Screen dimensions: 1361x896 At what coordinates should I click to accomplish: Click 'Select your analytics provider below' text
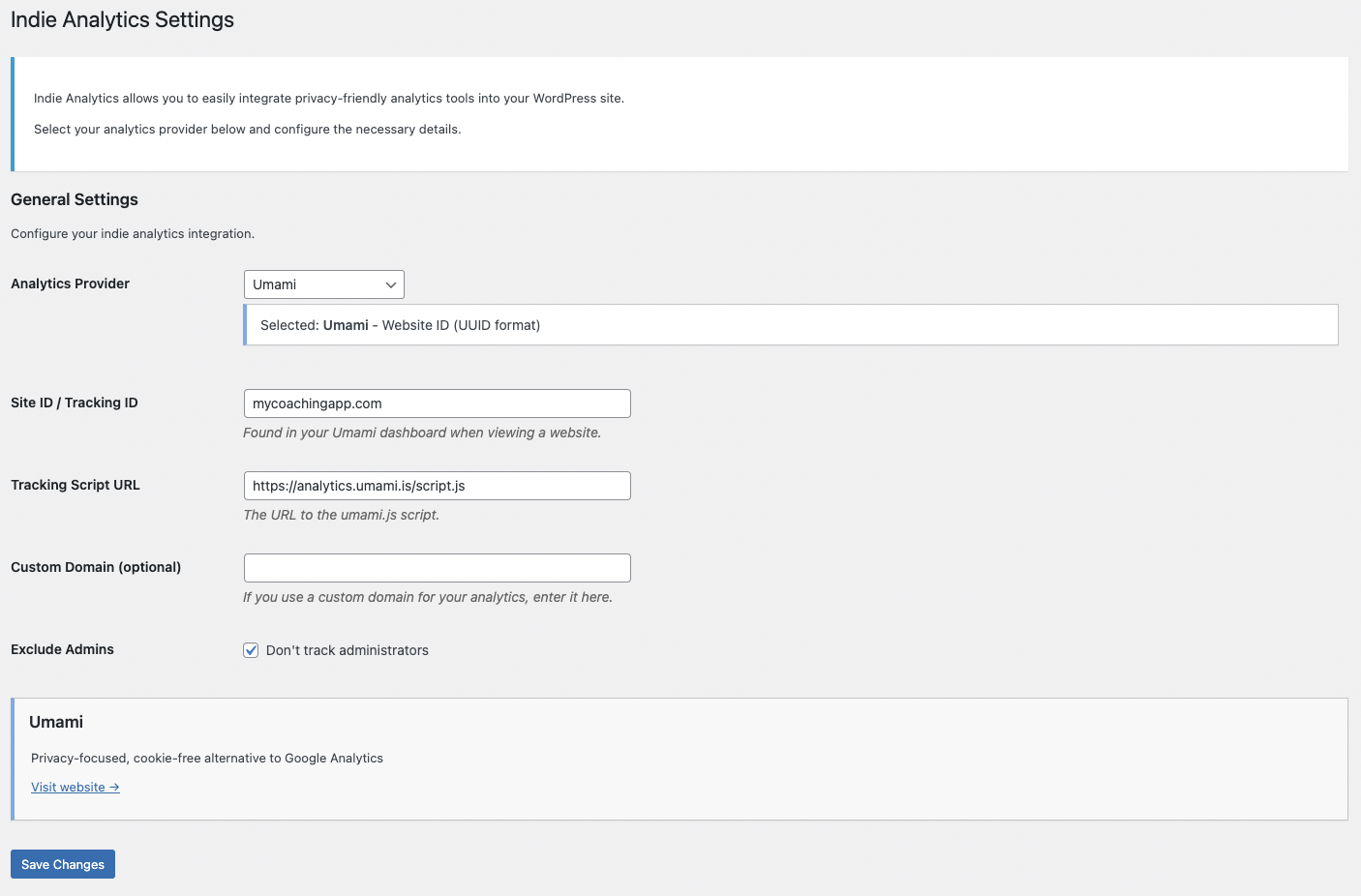click(x=248, y=129)
